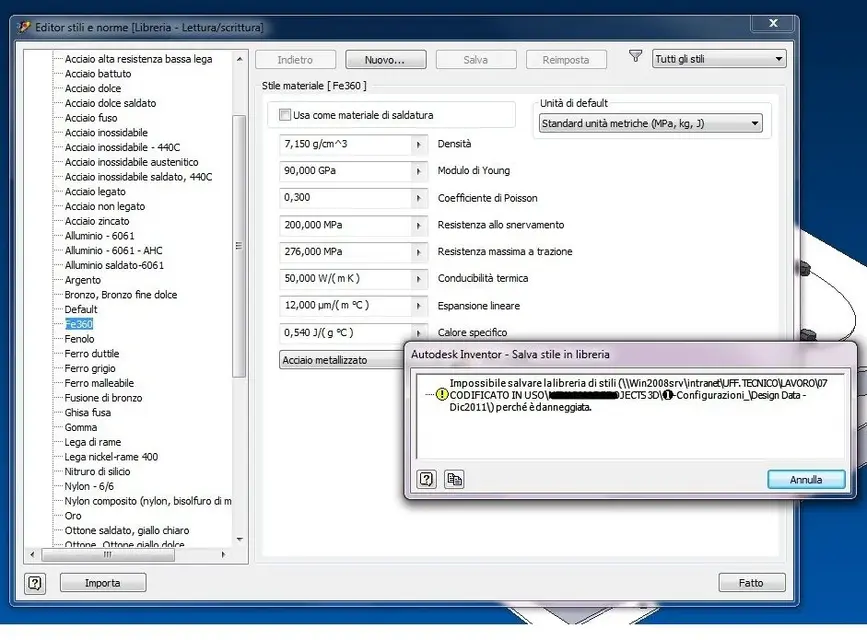
Task: Expand arrow next to Modulo di Young field
Action: 419,171
